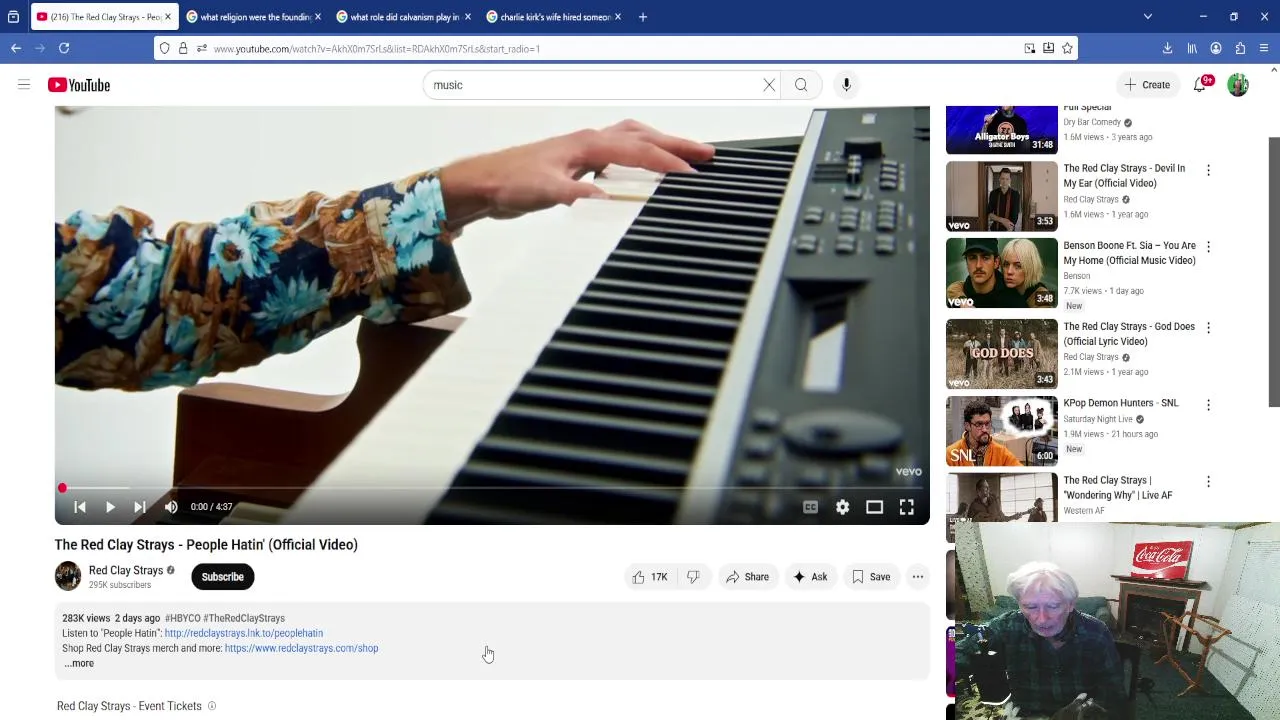Open notifications bell
The height and width of the screenshot is (720, 1280).
click(1200, 85)
